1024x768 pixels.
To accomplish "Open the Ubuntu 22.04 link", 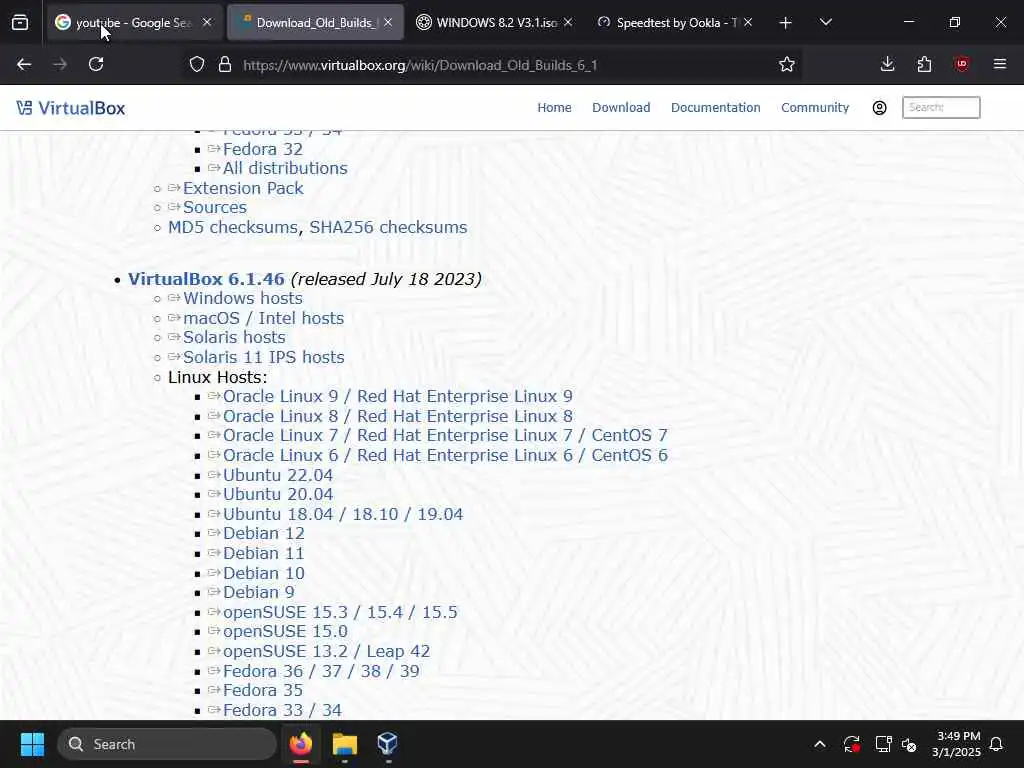I will click(x=278, y=475).
